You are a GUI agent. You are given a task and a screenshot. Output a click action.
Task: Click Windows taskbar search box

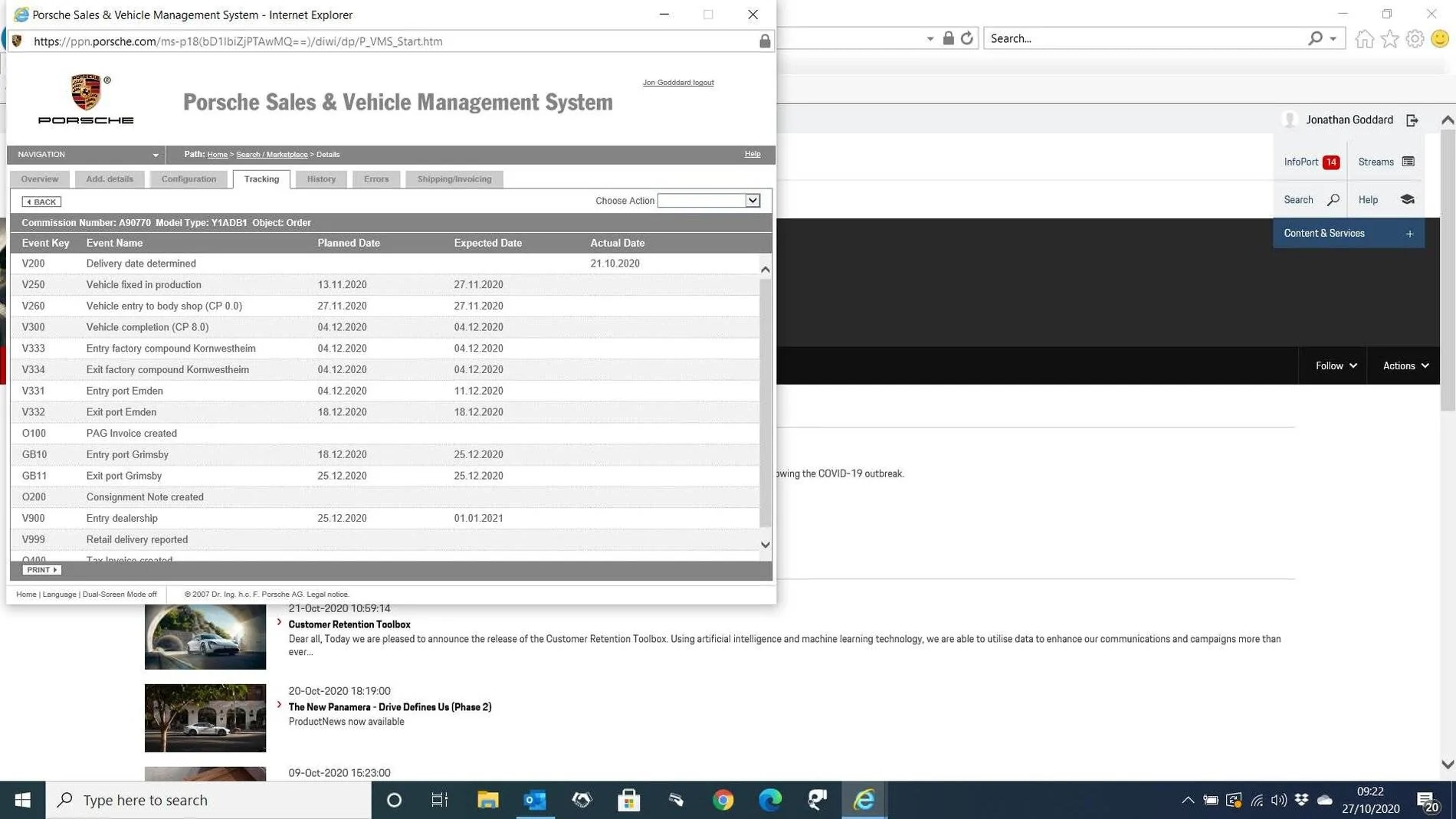(x=208, y=800)
